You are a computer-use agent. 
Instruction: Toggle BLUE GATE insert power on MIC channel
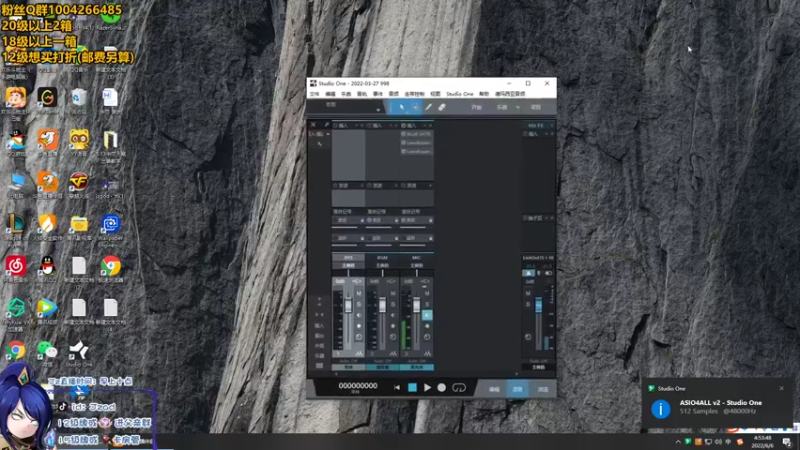click(404, 134)
